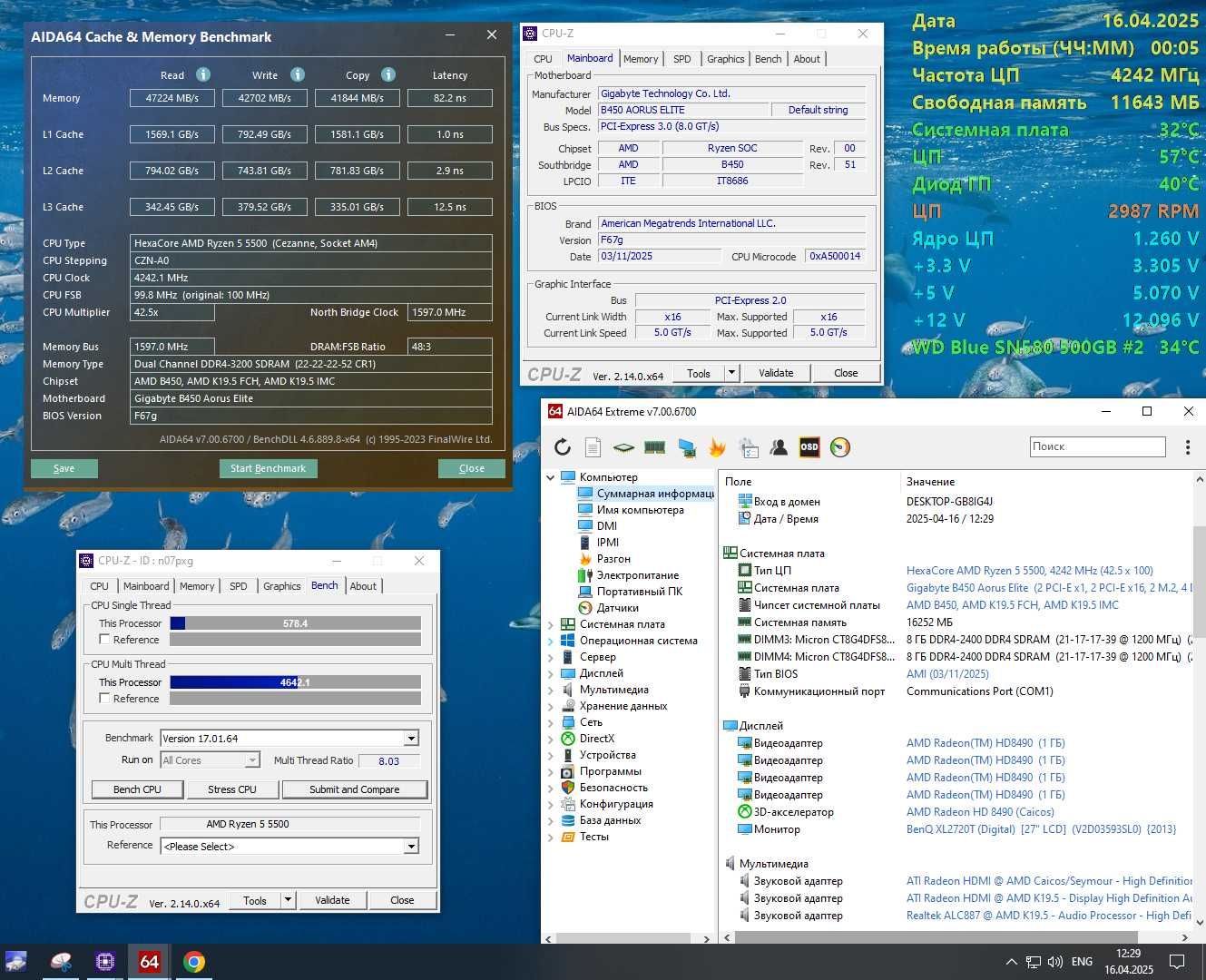
Task: Click the volume icon in system tray
Action: click(x=1055, y=962)
